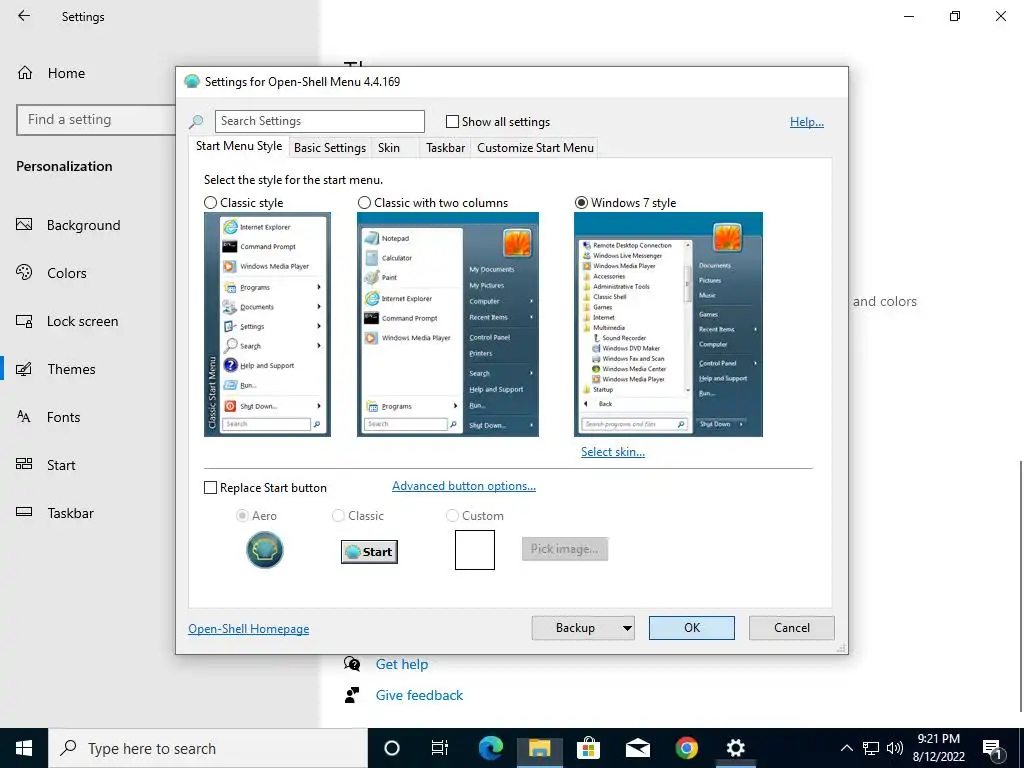Click the Get help link

[x=402, y=664]
